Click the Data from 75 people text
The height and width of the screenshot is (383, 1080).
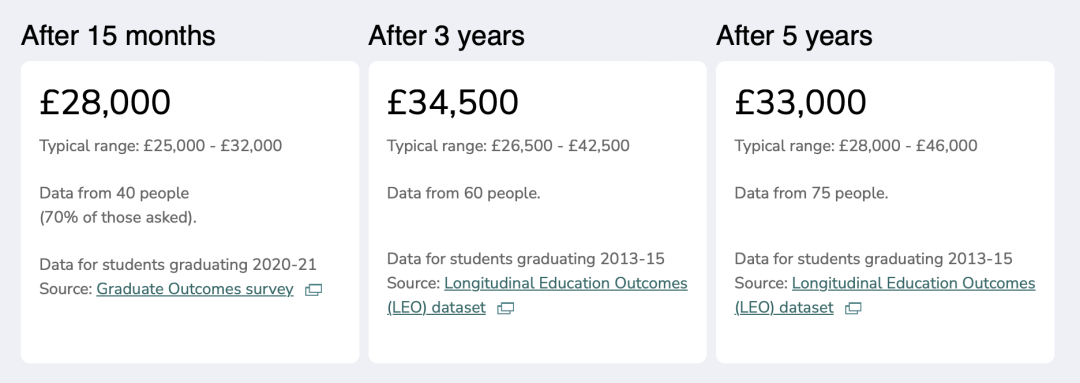[811, 193]
